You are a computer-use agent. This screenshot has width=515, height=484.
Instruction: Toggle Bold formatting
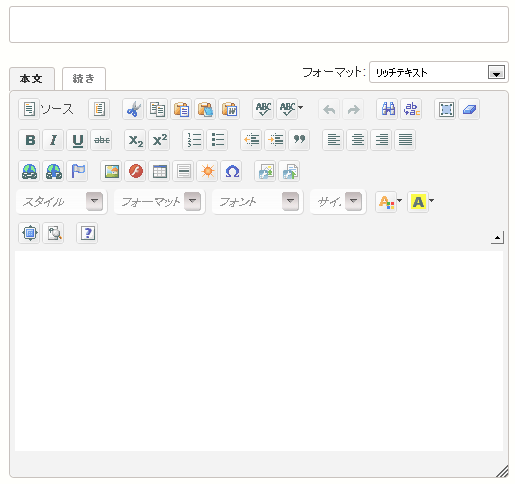point(29,140)
